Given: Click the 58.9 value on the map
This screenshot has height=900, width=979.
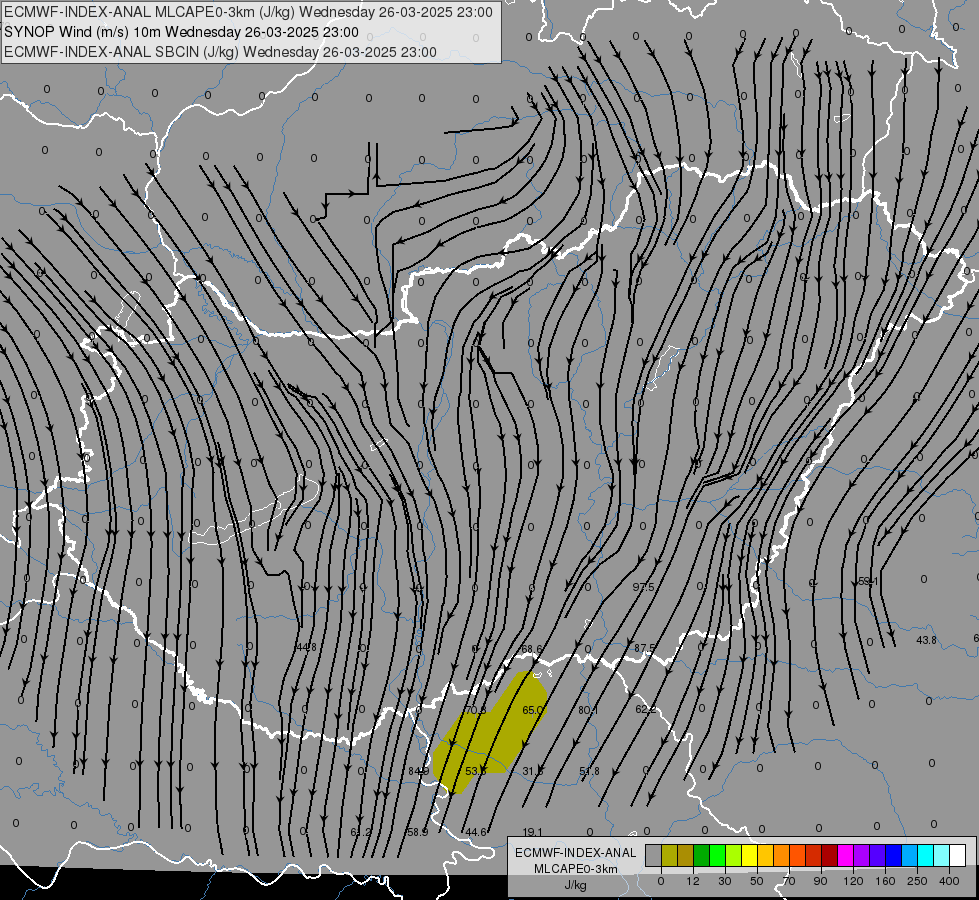Looking at the screenshot, I should tap(418, 833).
